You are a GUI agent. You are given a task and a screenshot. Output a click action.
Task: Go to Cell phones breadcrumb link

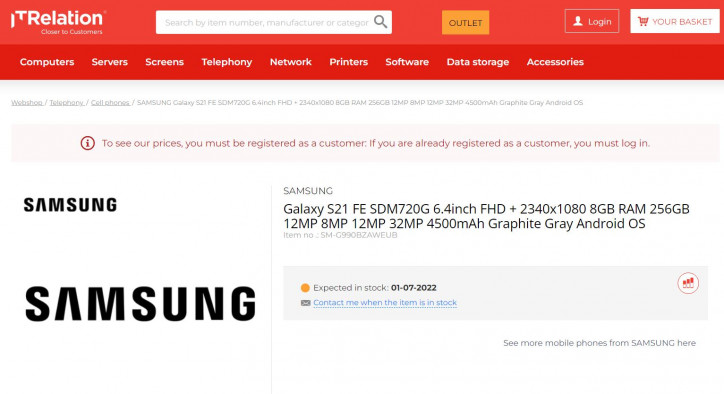tap(110, 103)
